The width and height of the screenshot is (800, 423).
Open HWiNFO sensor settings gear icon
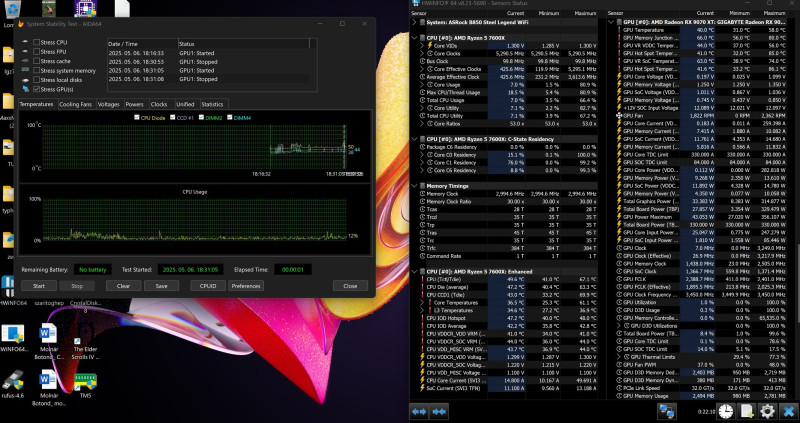767,411
